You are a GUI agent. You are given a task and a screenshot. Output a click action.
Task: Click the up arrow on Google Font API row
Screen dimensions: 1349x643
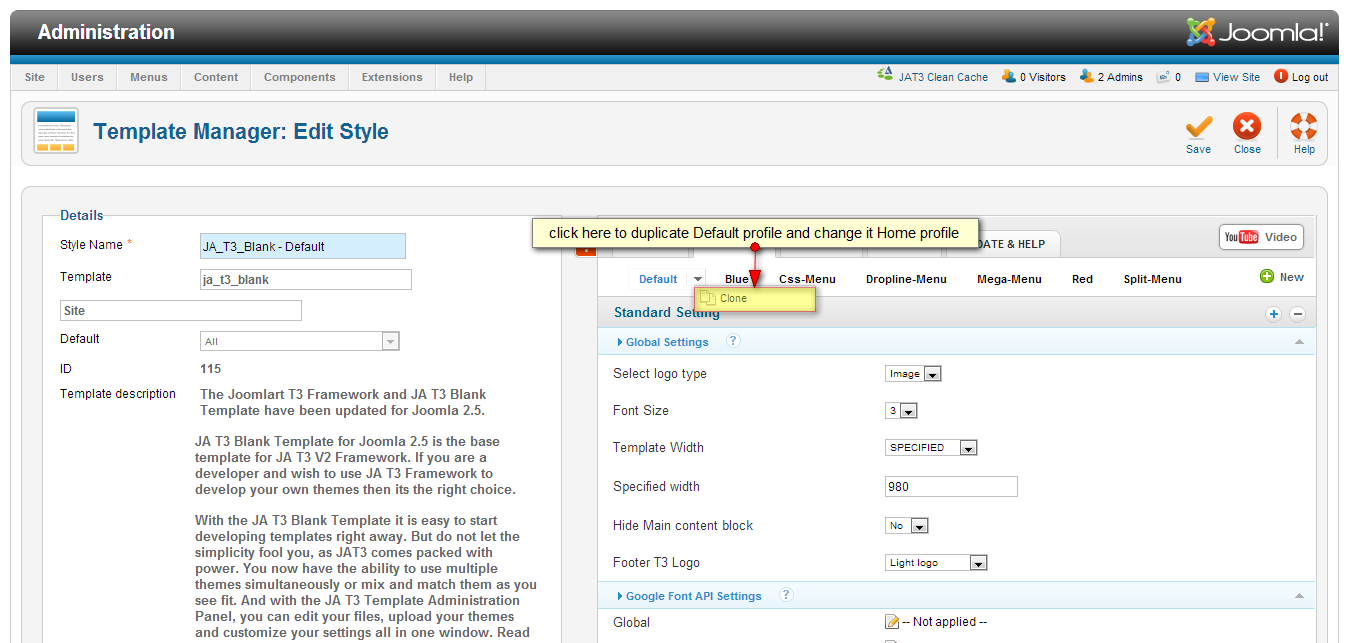(1298, 596)
